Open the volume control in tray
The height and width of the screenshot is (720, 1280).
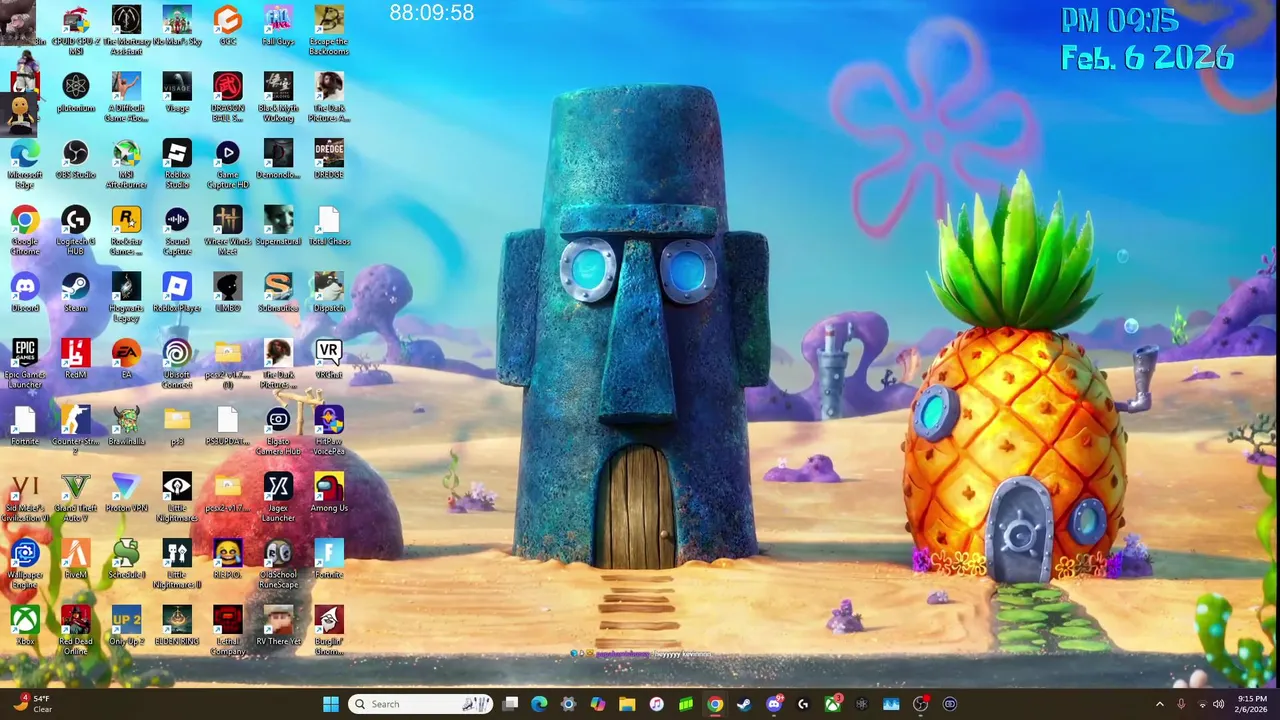[1218, 704]
